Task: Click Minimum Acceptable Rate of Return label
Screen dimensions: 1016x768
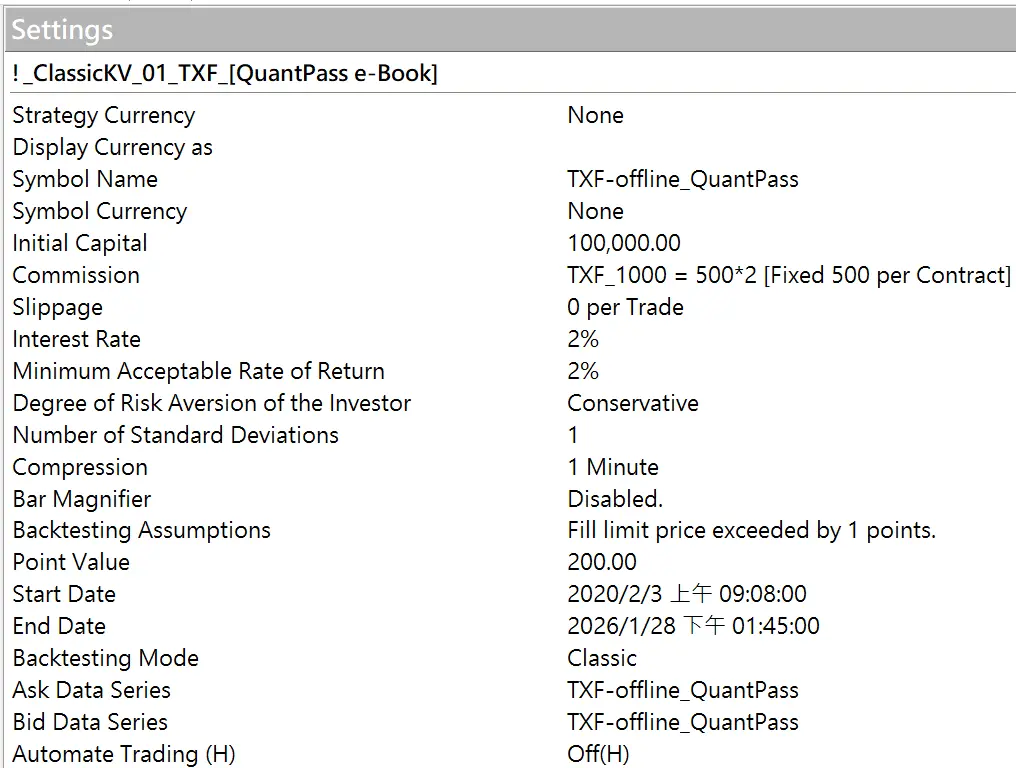Action: pos(198,371)
